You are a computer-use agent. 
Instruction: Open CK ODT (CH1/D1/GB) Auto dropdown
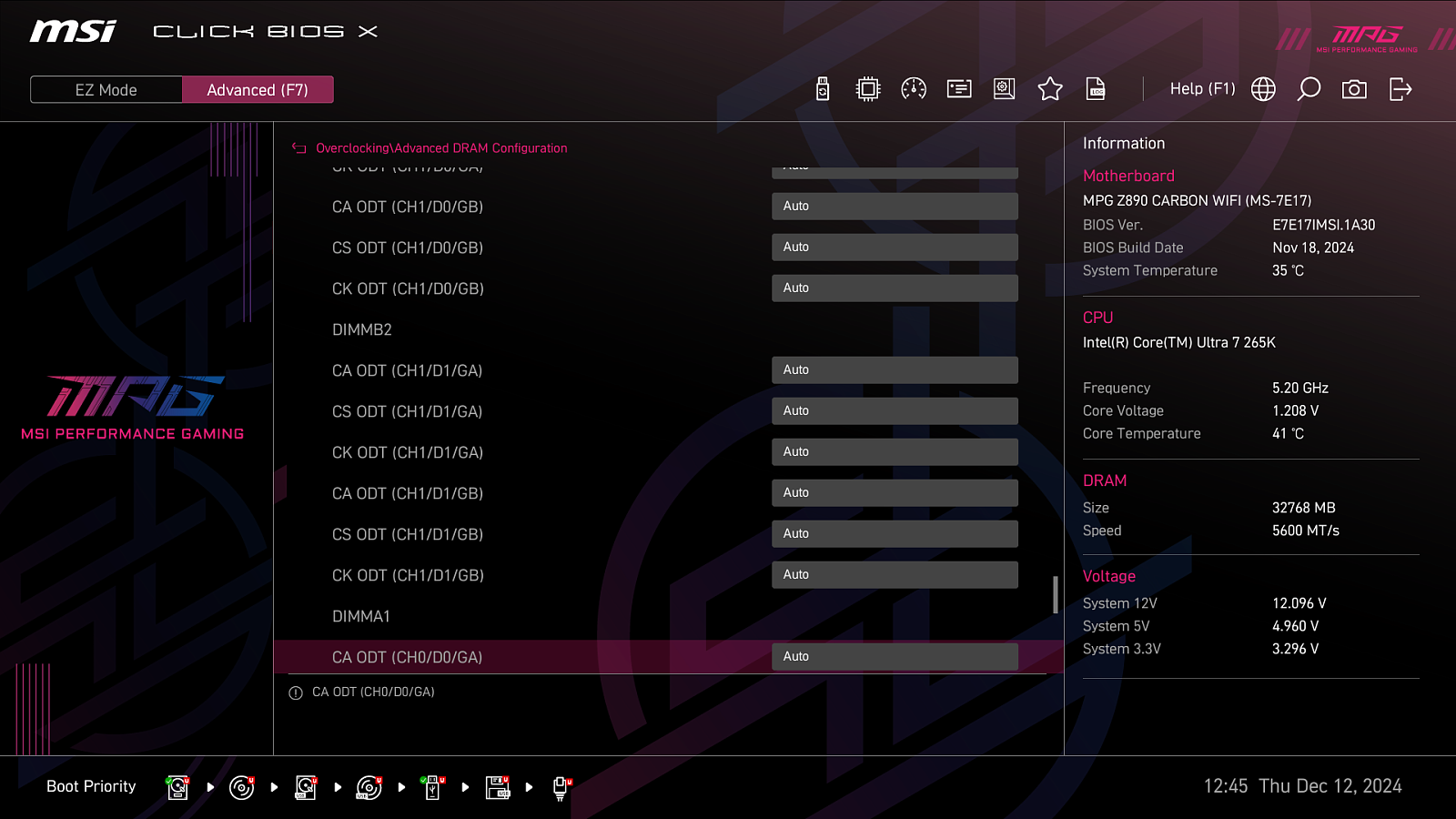pos(895,575)
